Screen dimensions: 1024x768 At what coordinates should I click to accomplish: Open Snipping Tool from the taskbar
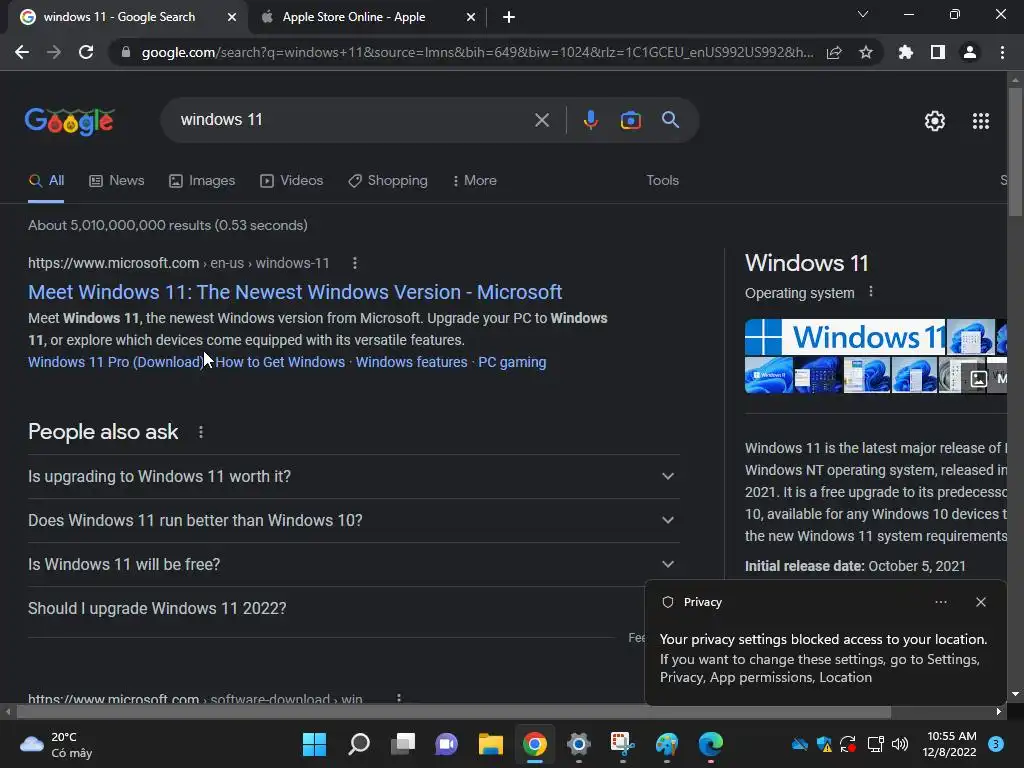point(622,744)
